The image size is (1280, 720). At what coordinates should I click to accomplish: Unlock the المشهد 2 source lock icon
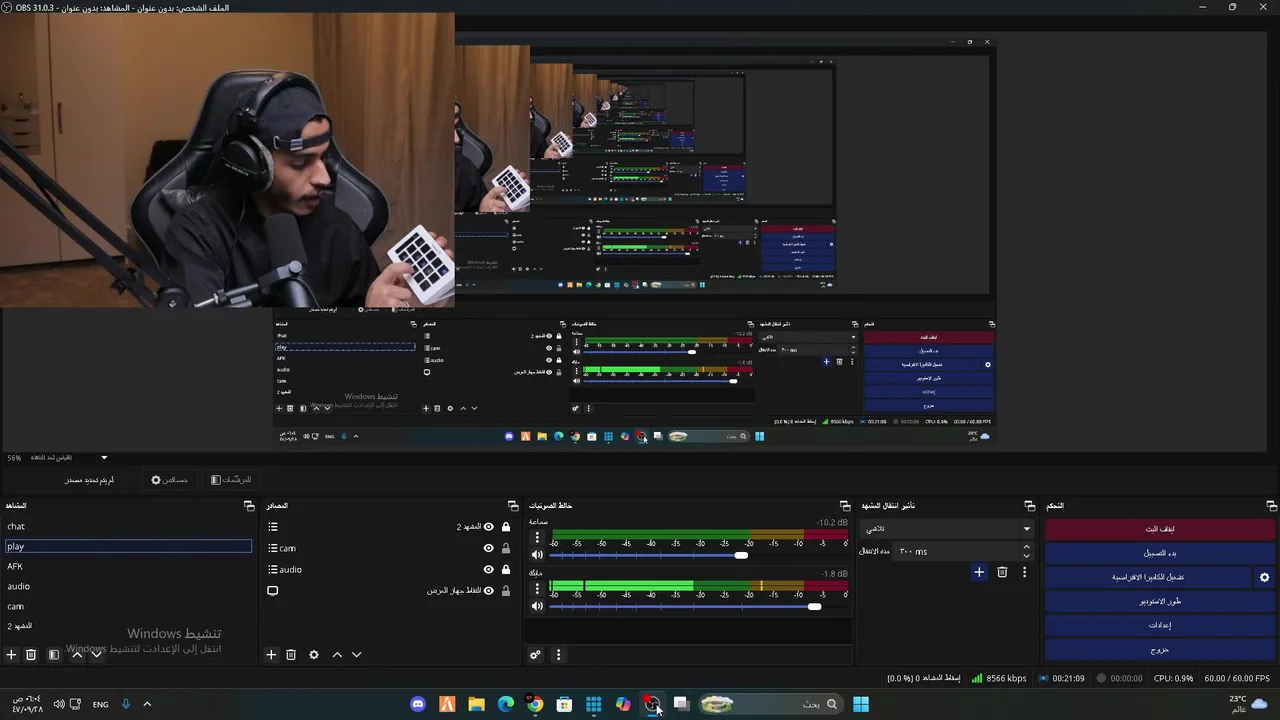506,527
